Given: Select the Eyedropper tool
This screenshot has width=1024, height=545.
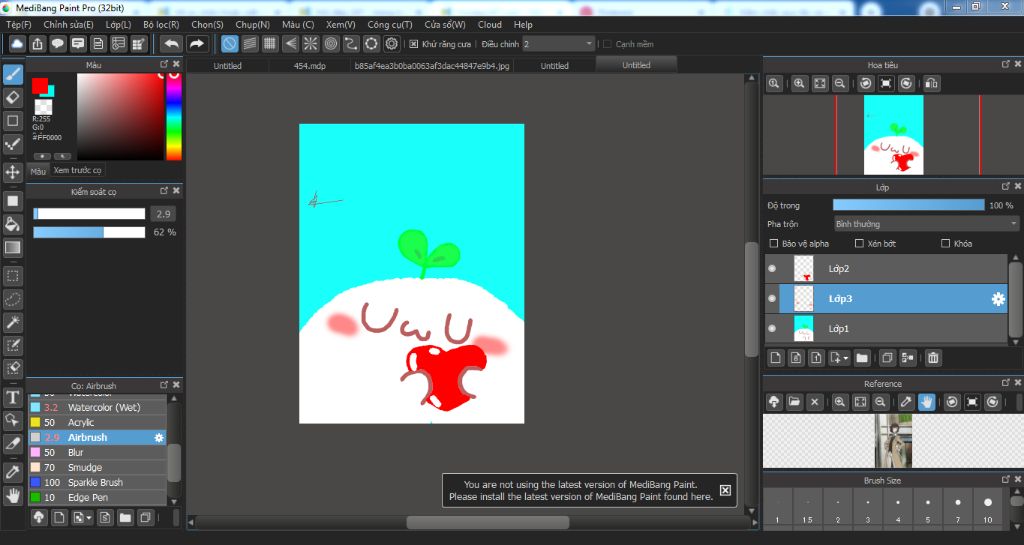Looking at the screenshot, I should [12, 472].
